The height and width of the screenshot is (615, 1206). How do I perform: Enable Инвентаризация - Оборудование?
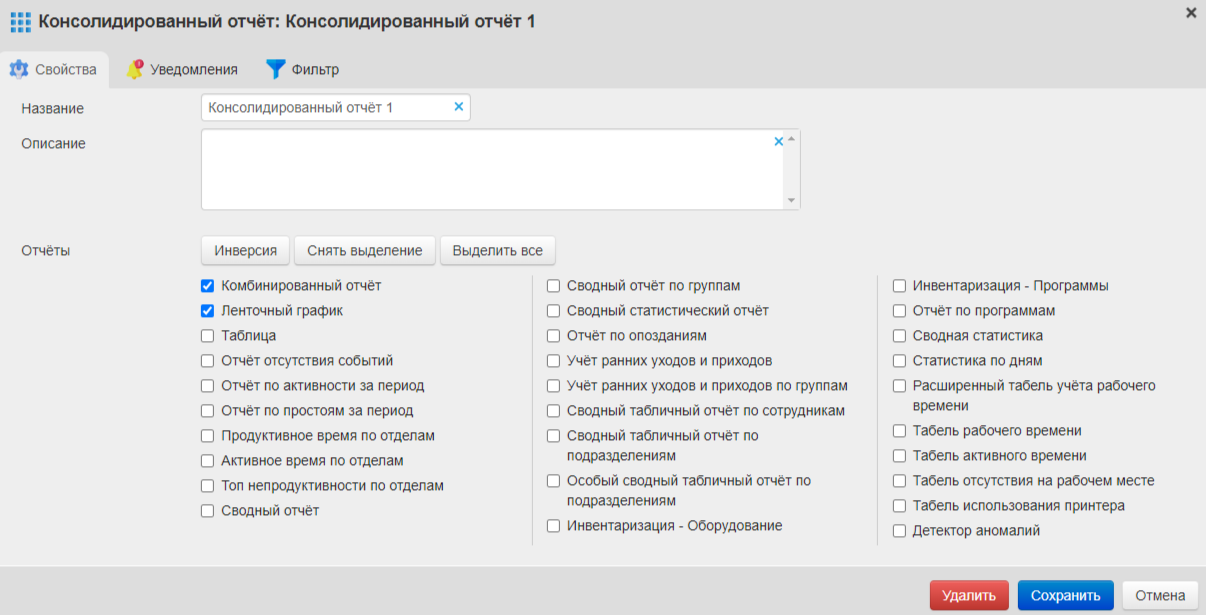(553, 525)
